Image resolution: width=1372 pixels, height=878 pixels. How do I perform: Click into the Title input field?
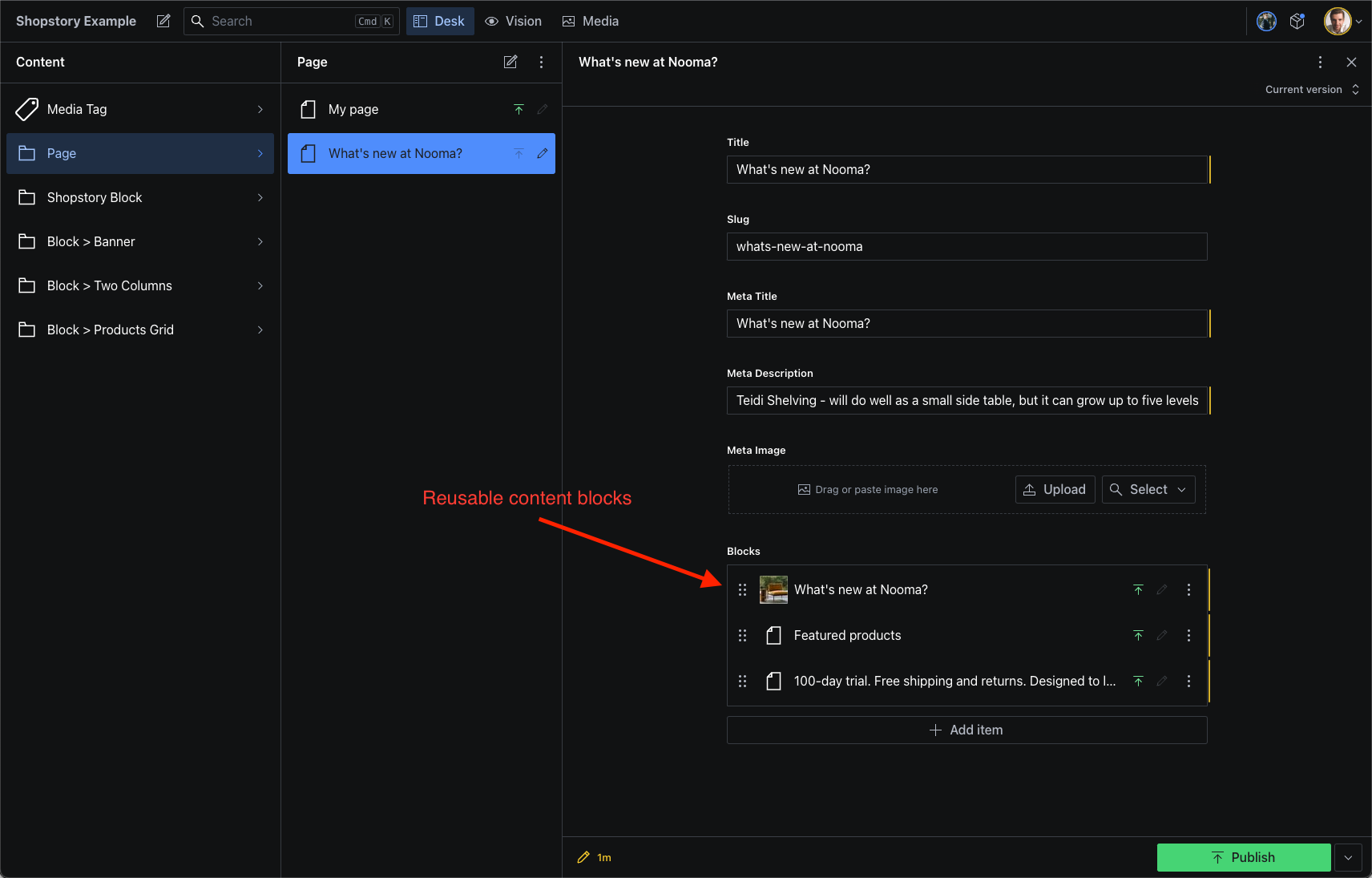click(x=966, y=169)
